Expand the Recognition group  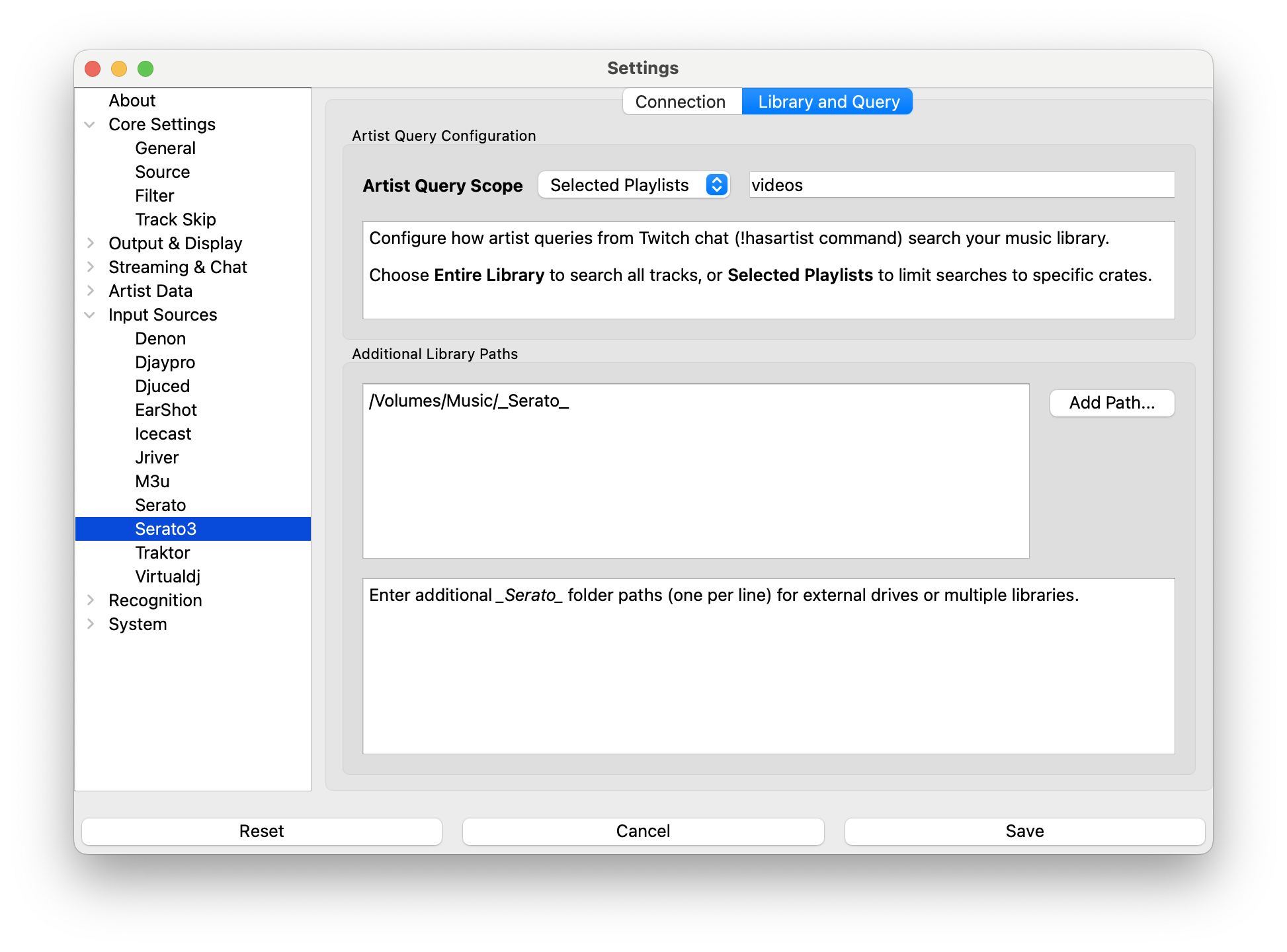[90, 600]
